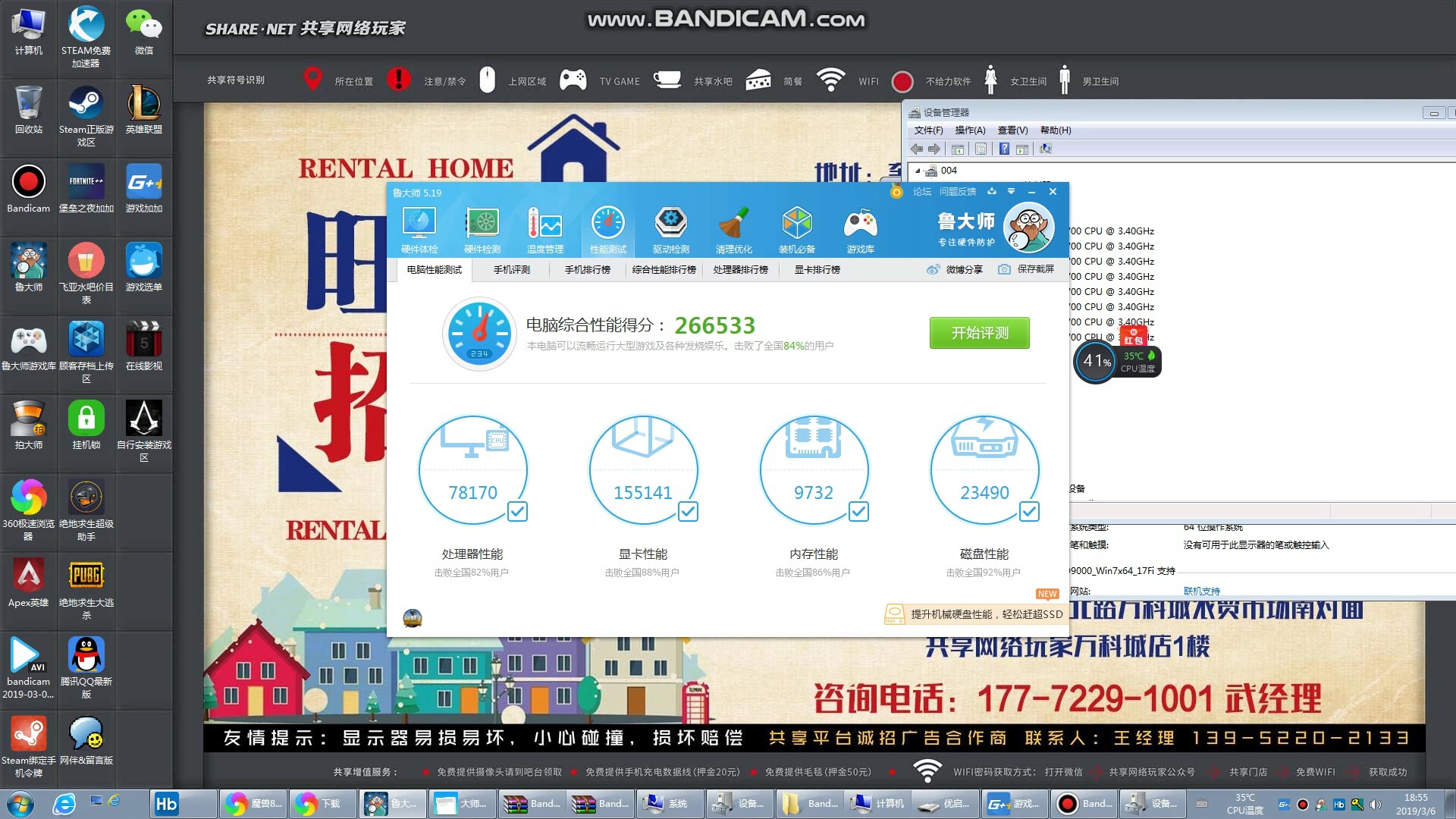Open the 驱动检测 driver detection icon
This screenshot has width=1456, height=819.
671,230
